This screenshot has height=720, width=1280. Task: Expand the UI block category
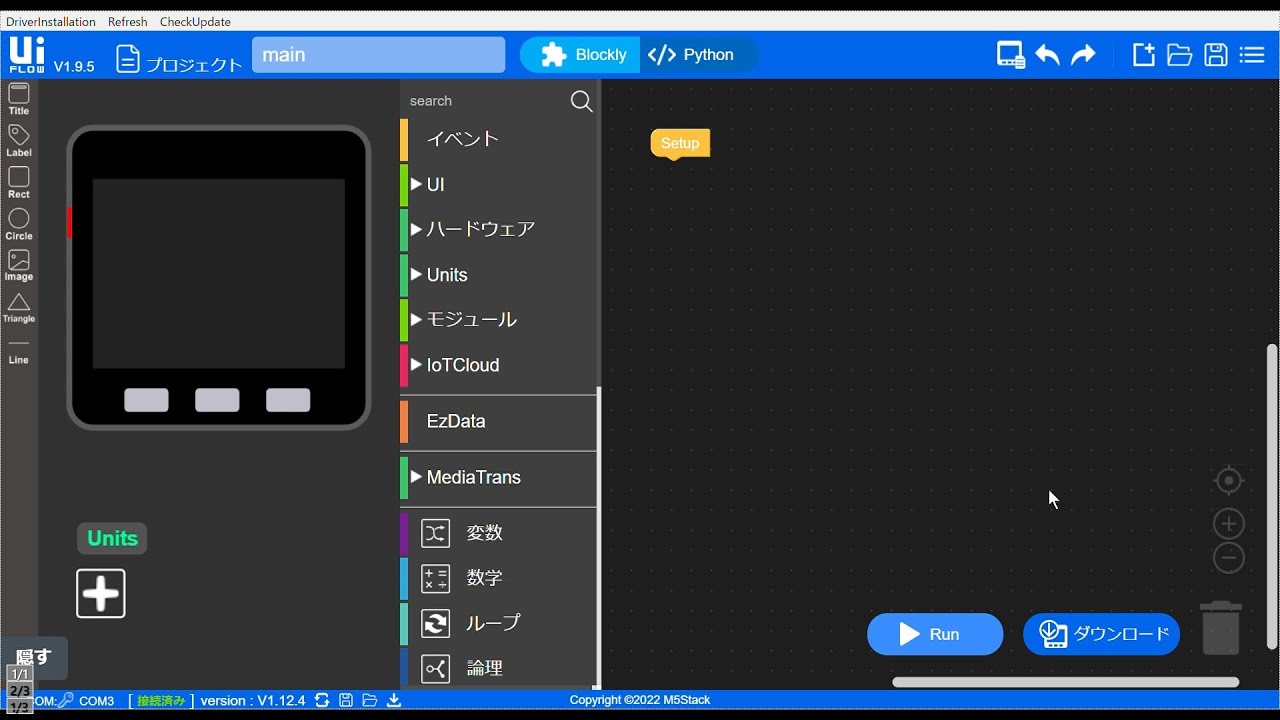click(x=499, y=184)
